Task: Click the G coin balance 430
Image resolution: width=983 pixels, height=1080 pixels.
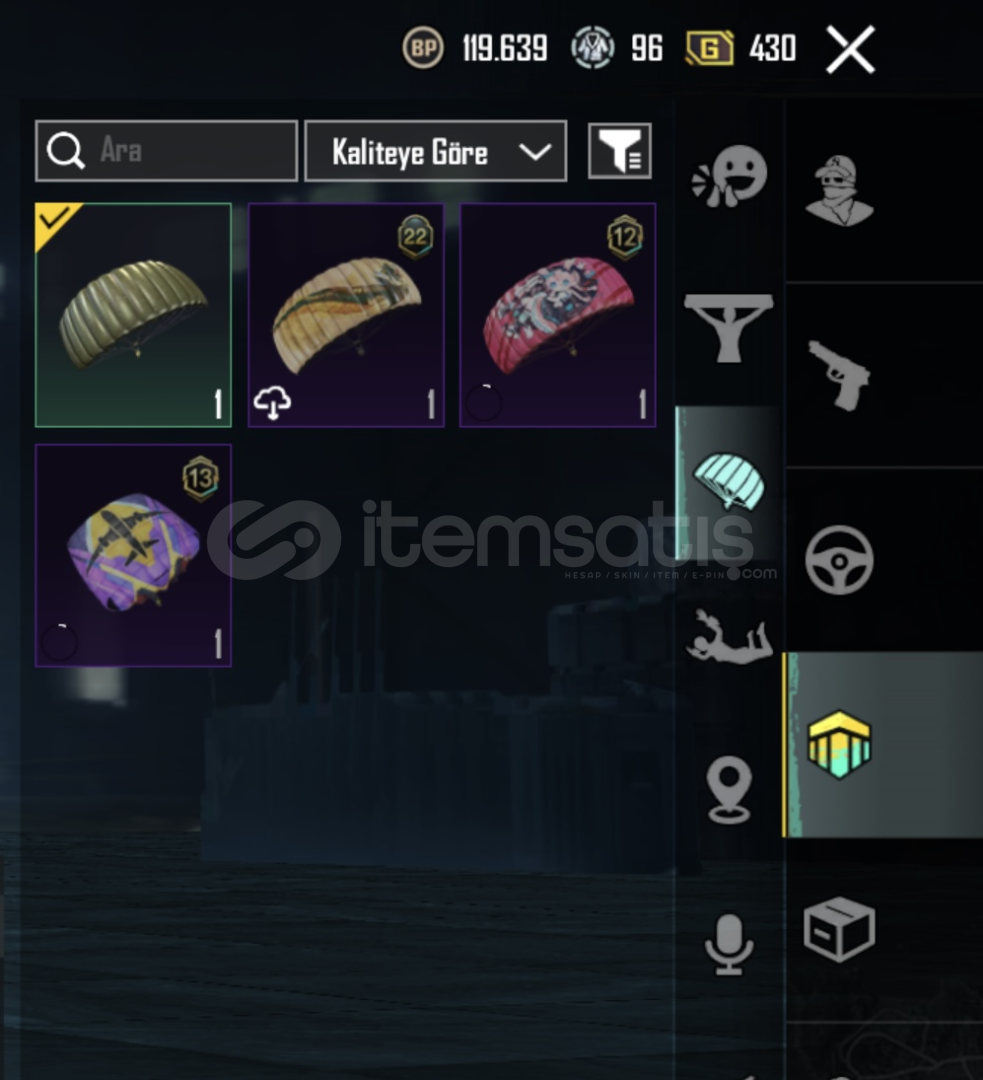Action: pos(741,48)
